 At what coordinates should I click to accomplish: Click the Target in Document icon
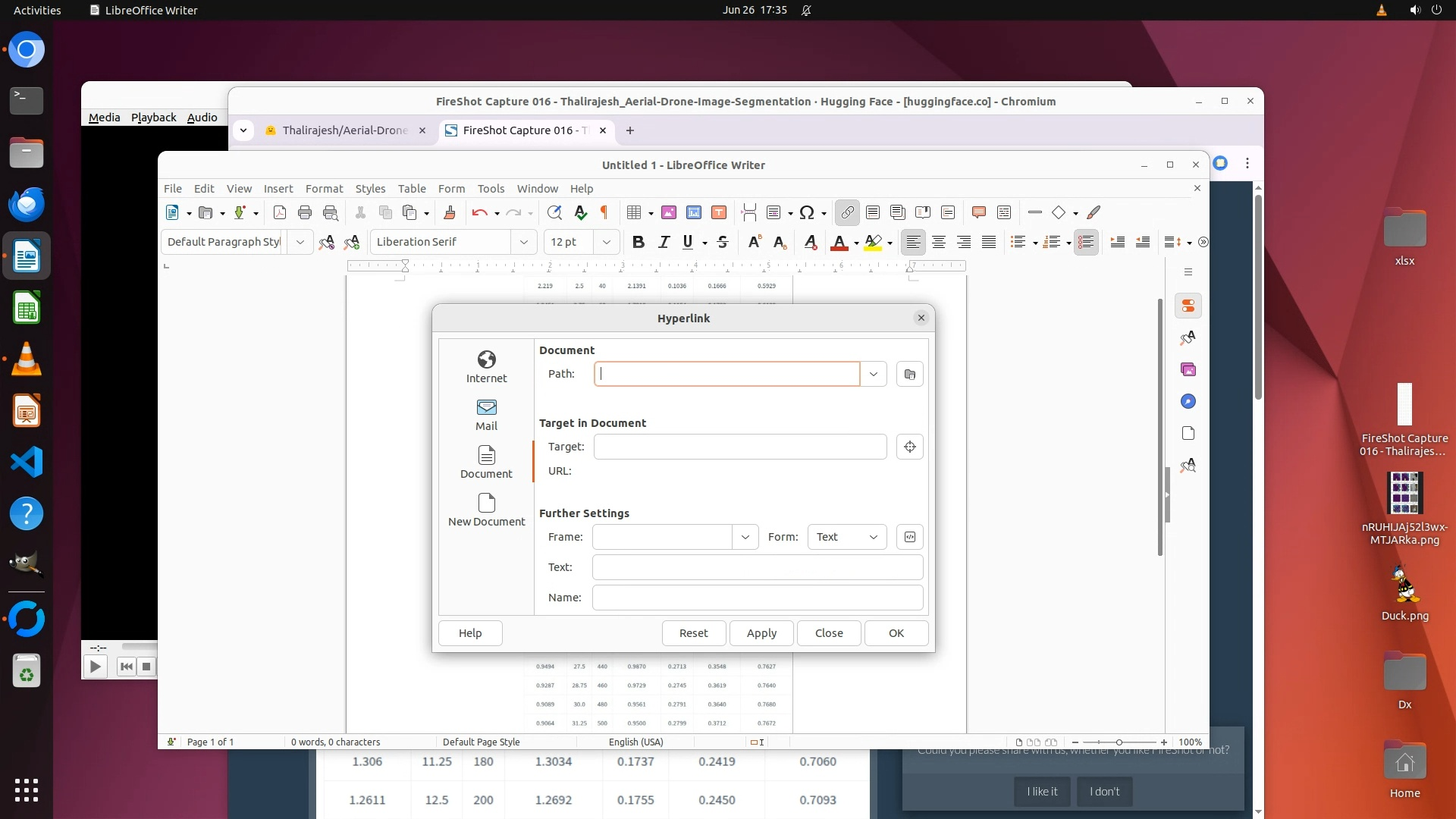click(909, 447)
